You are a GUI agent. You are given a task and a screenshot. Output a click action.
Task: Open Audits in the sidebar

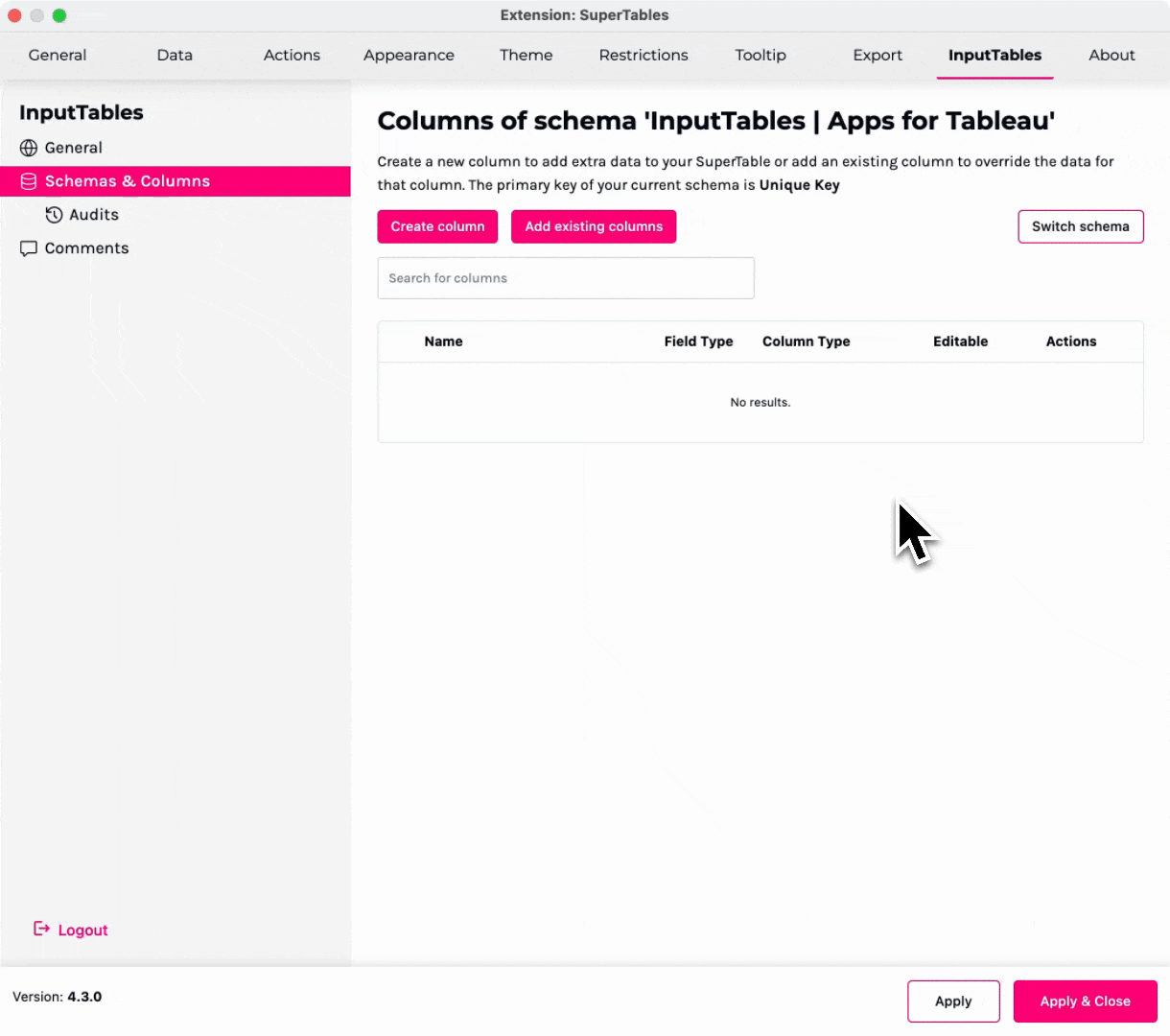[94, 215]
